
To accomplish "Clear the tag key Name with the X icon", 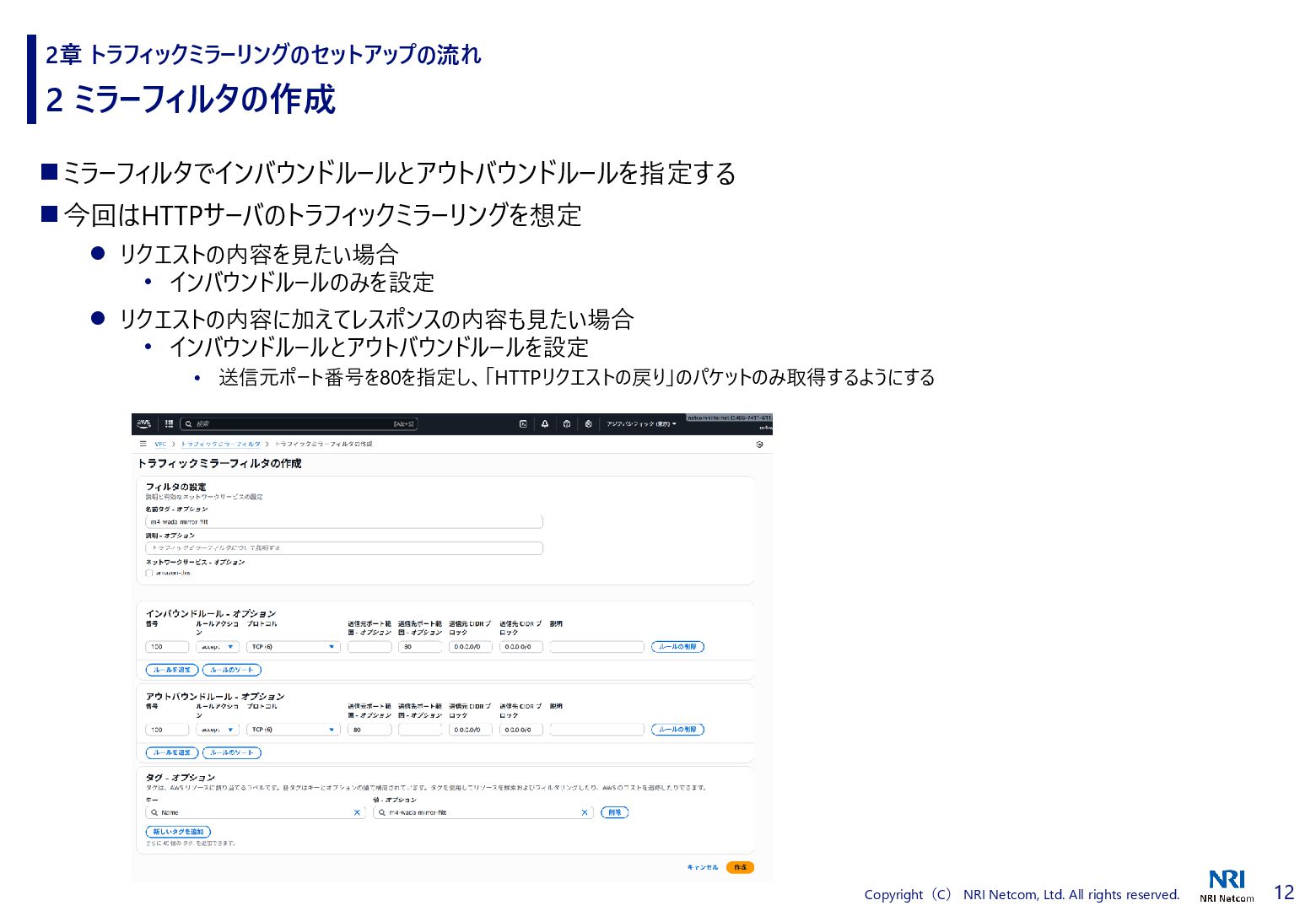I will (x=357, y=812).
